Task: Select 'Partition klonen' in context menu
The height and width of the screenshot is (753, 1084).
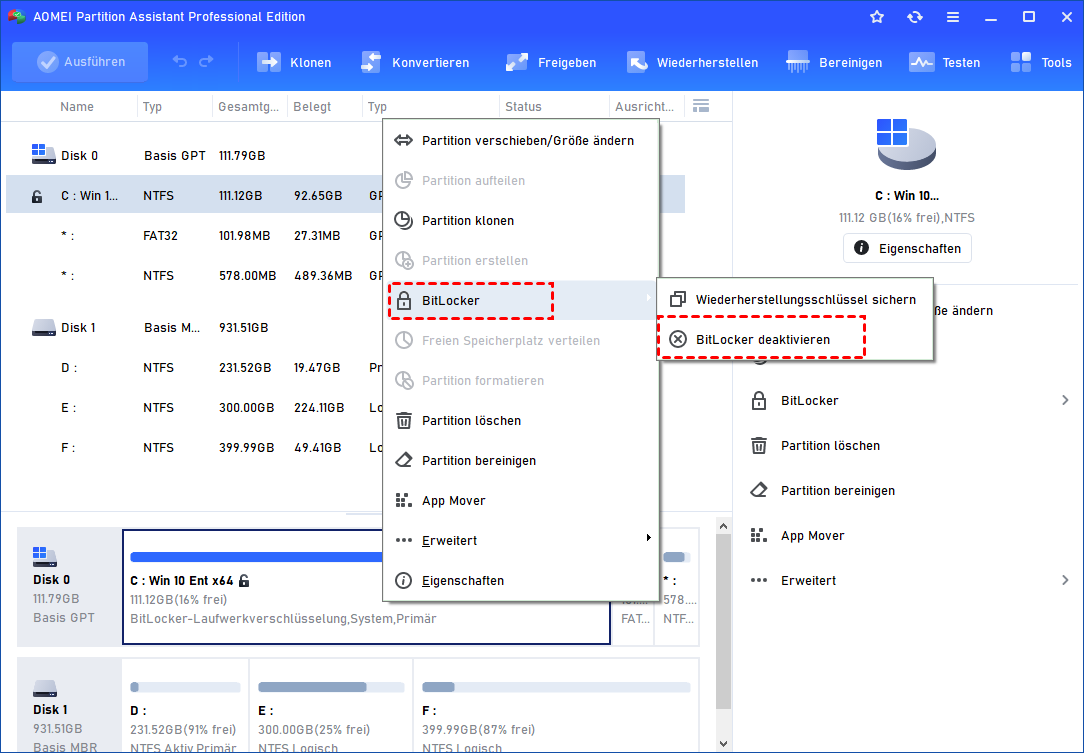Action: pyautogui.click(x=521, y=221)
